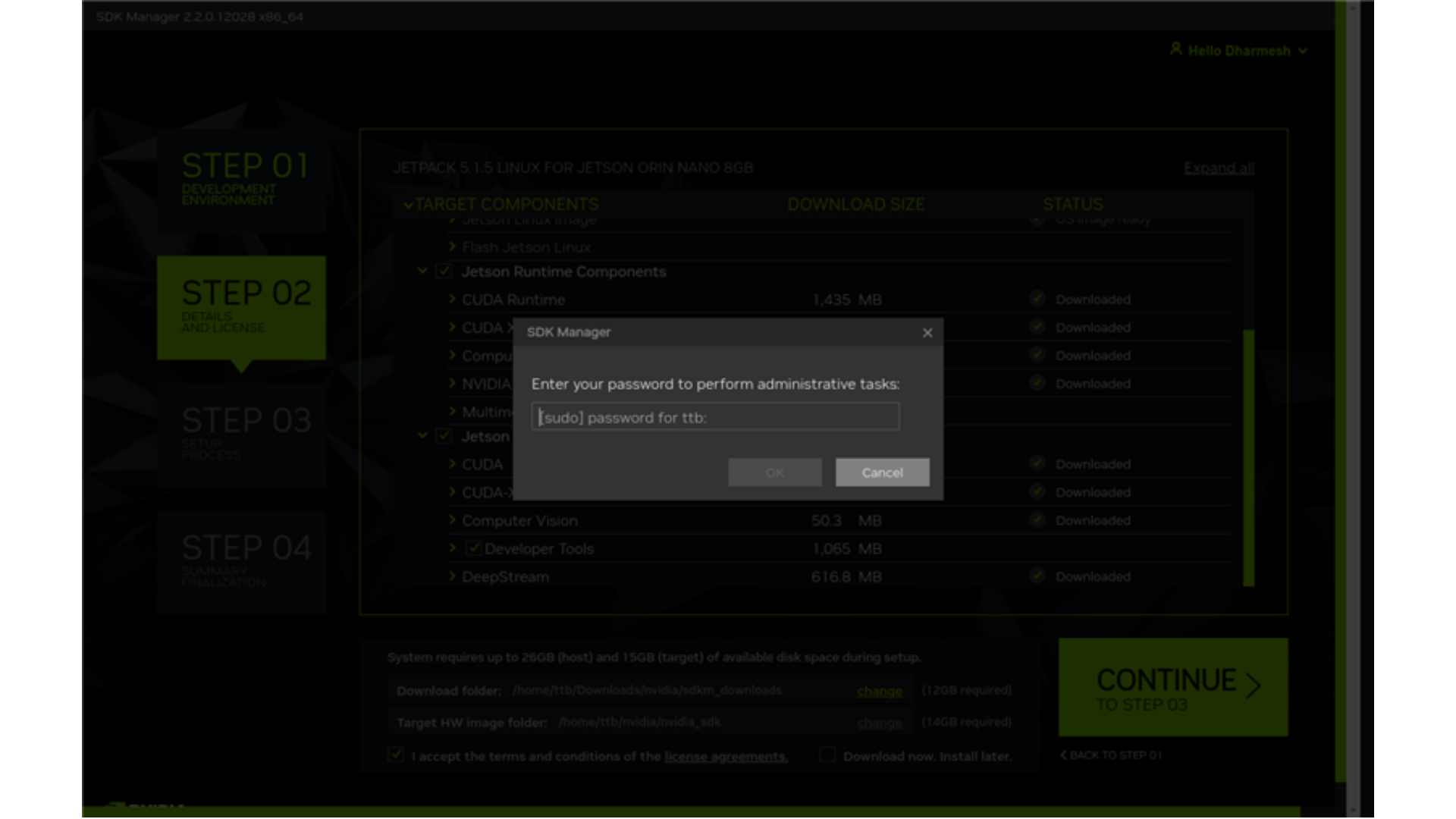
Task: Collapse the Target Components section
Action: click(x=408, y=205)
